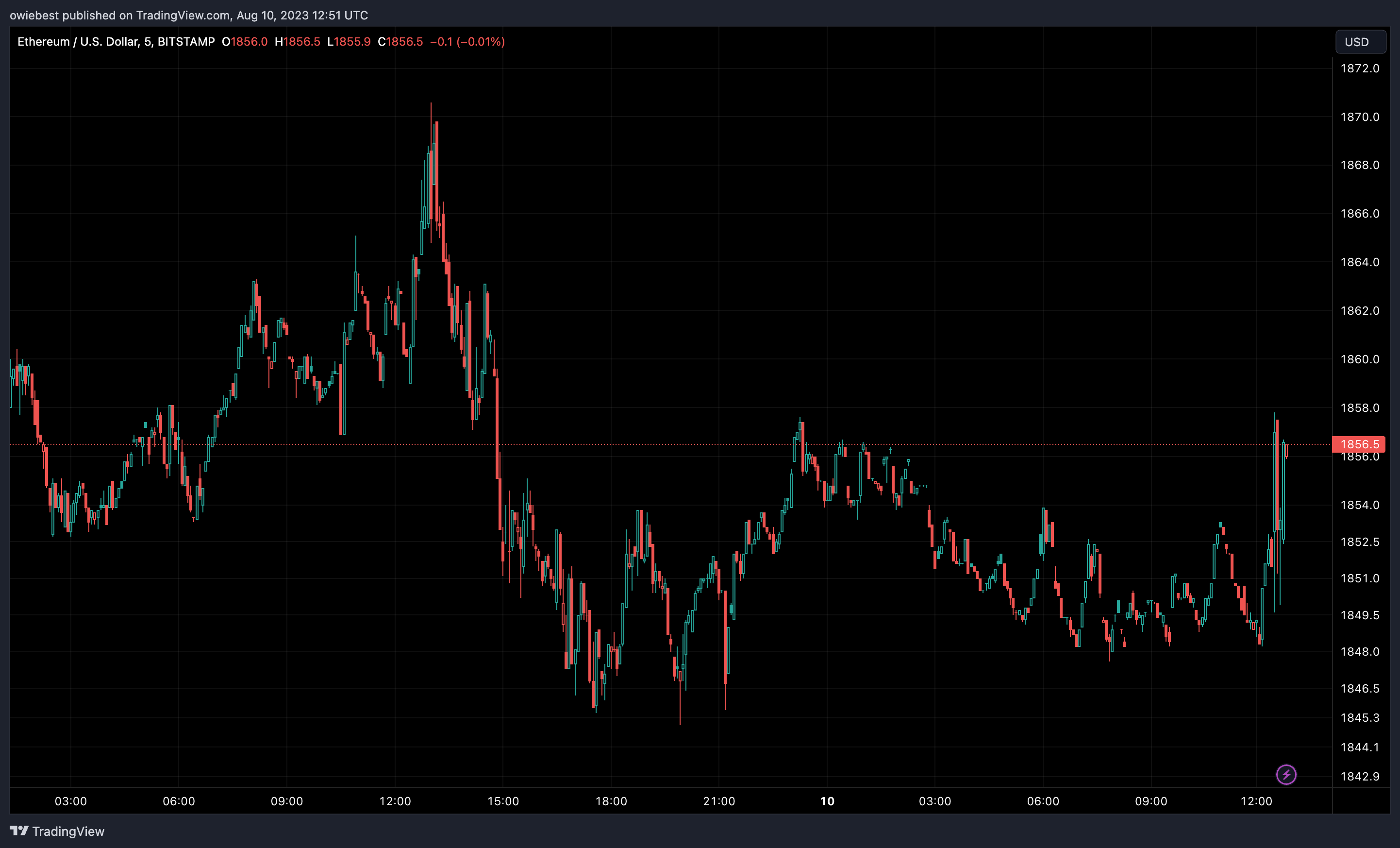Click the publication header text with owiebest
Image resolution: width=1400 pixels, height=848 pixels.
(189, 16)
